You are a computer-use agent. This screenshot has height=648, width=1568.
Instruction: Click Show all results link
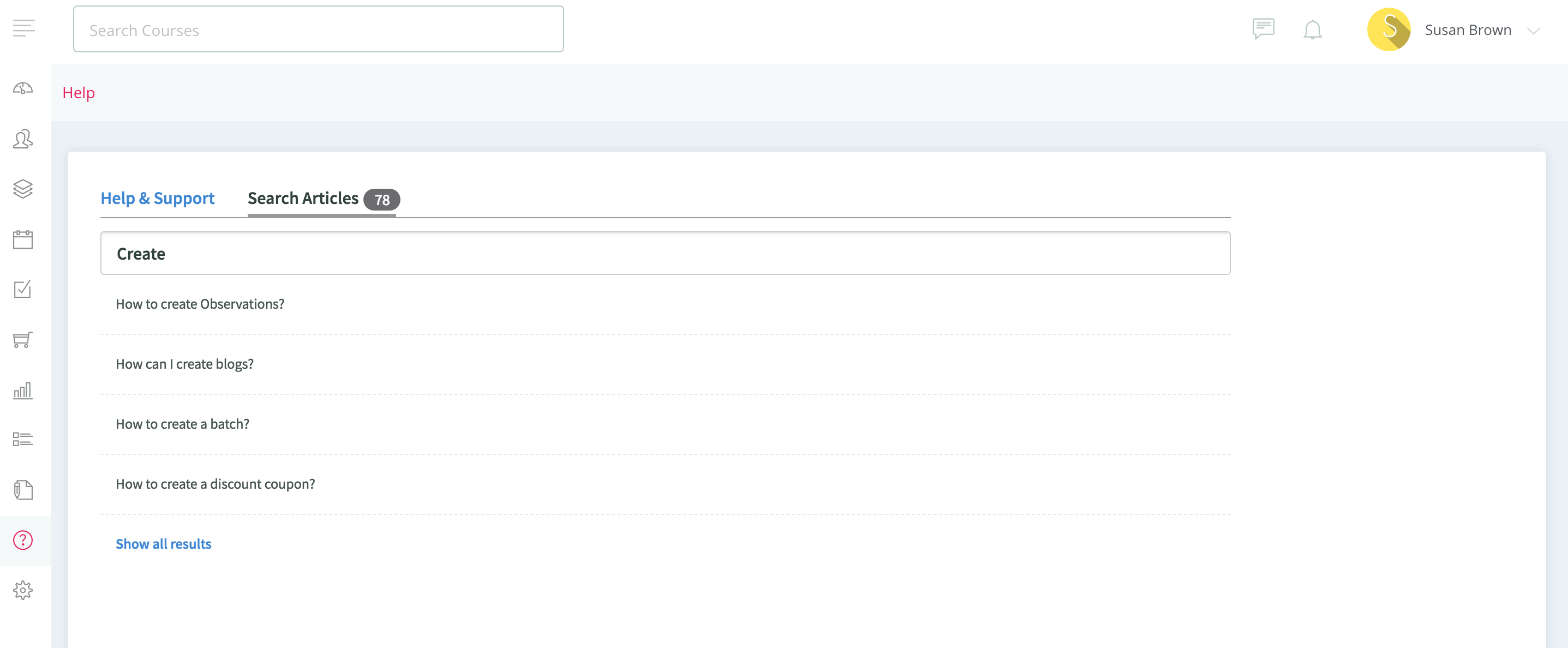[x=163, y=543]
